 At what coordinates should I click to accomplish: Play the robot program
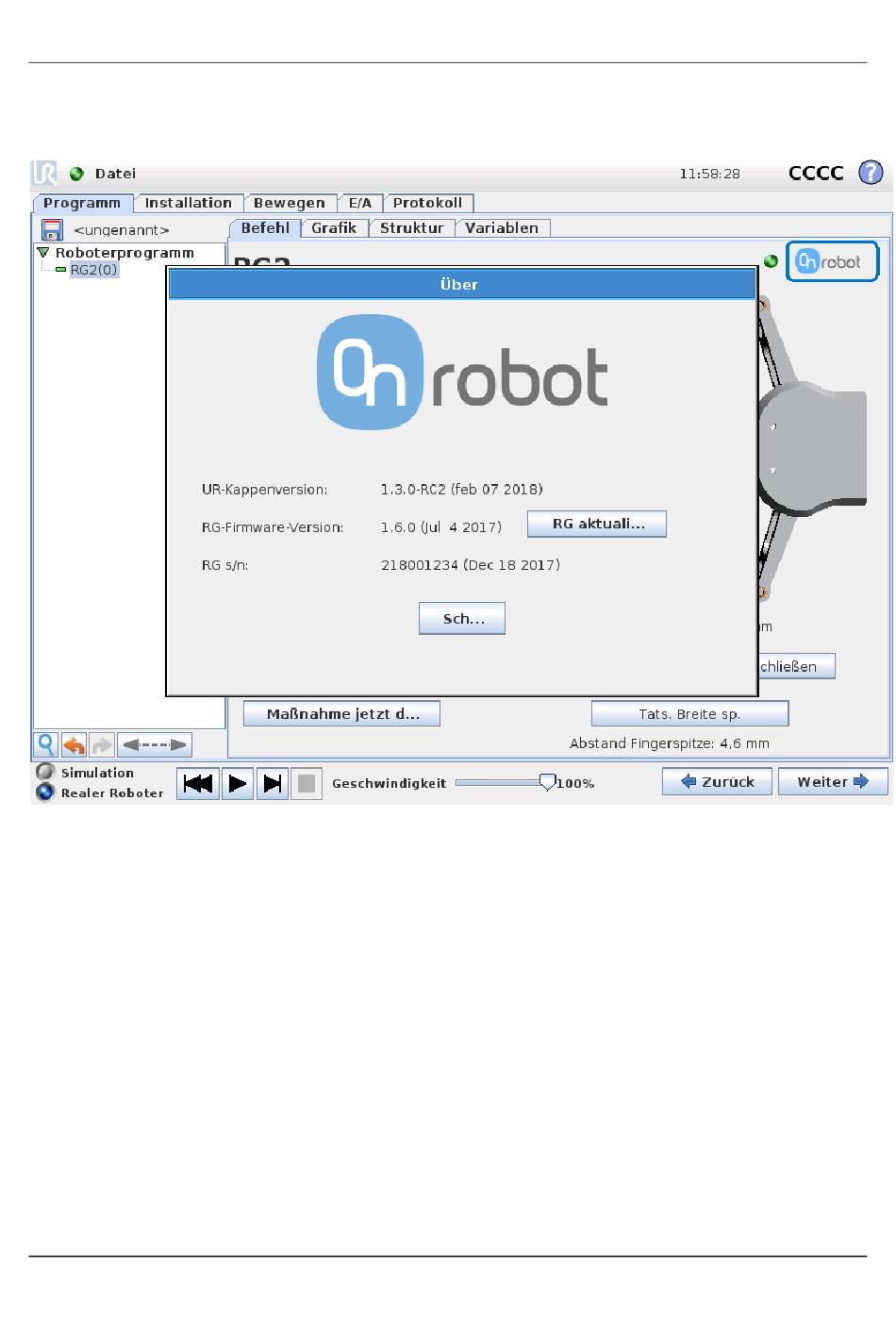238,783
